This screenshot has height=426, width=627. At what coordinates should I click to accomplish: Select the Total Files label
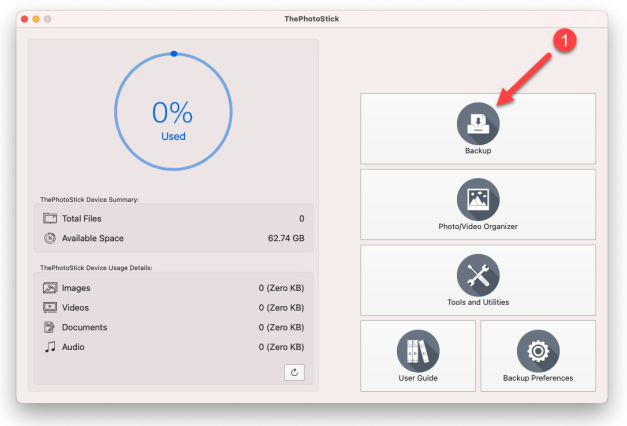coord(82,218)
